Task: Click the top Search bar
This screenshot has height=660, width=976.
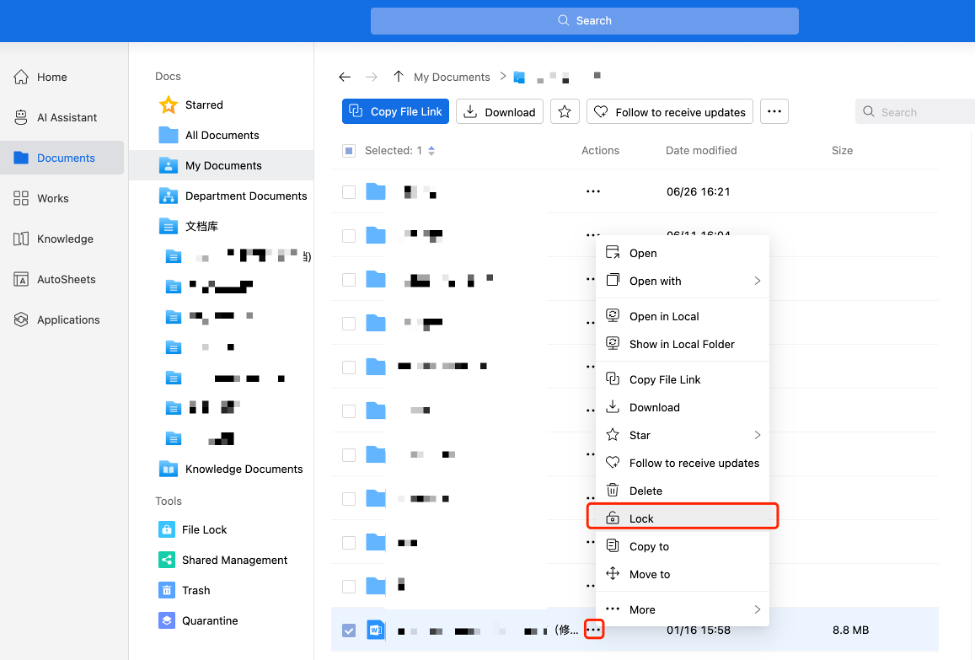Action: point(585,21)
